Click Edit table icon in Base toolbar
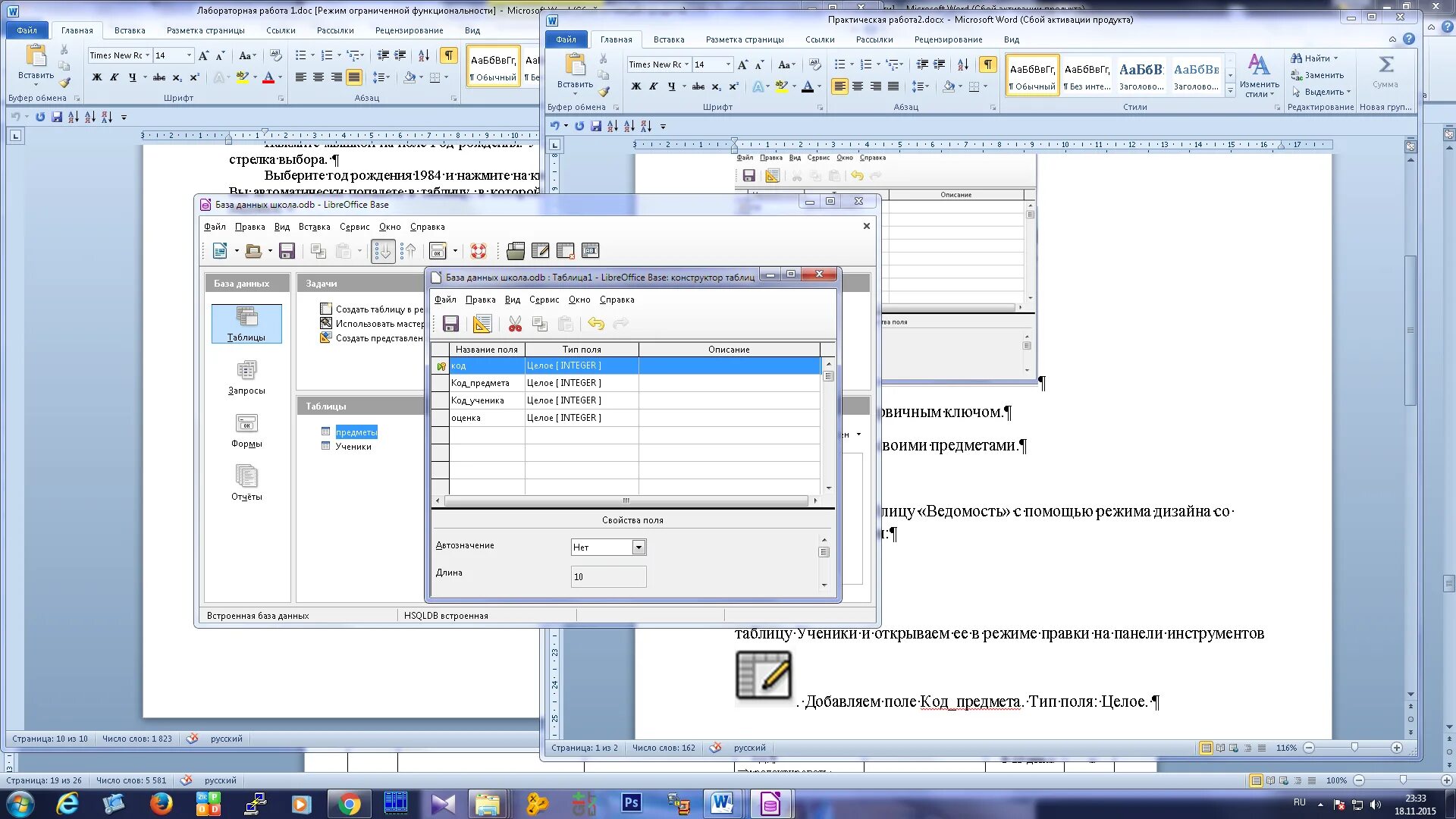This screenshot has height=819, width=1456. 541,251
